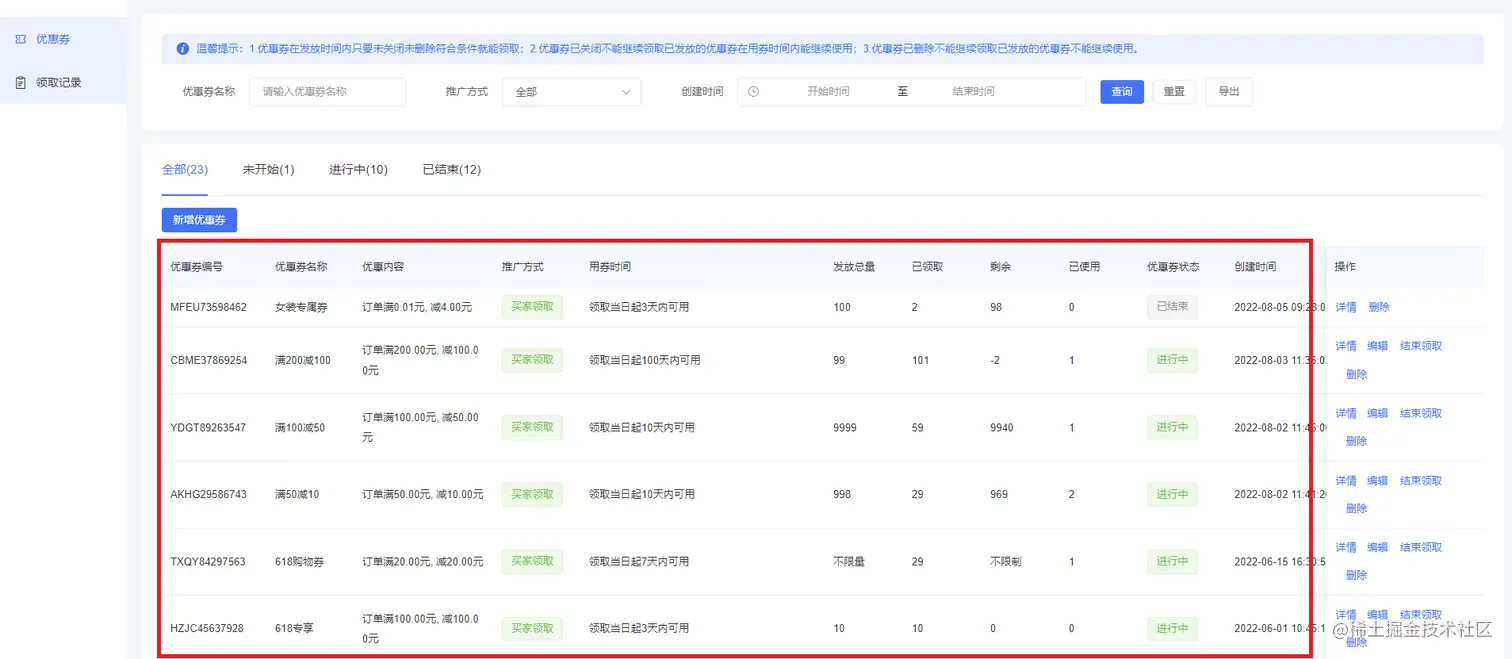Click coupon name 满200减100
The image size is (1512, 659).
pyautogui.click(x=303, y=360)
